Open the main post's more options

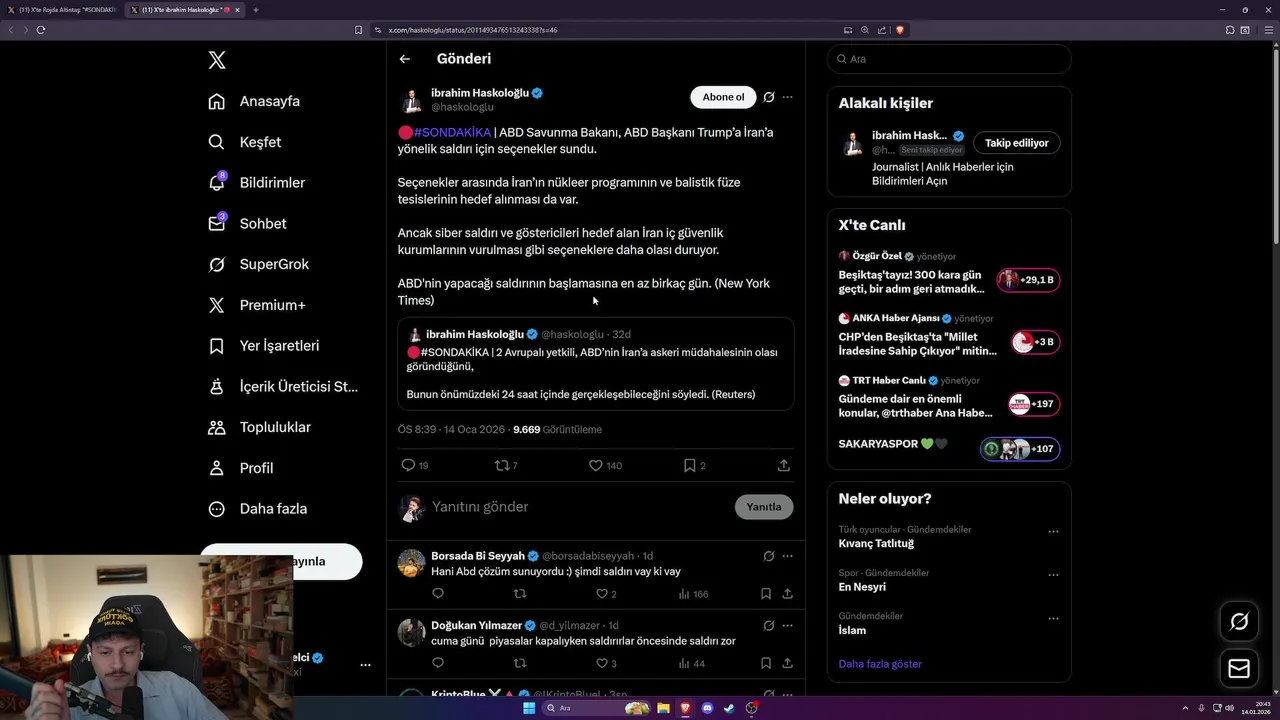click(787, 97)
